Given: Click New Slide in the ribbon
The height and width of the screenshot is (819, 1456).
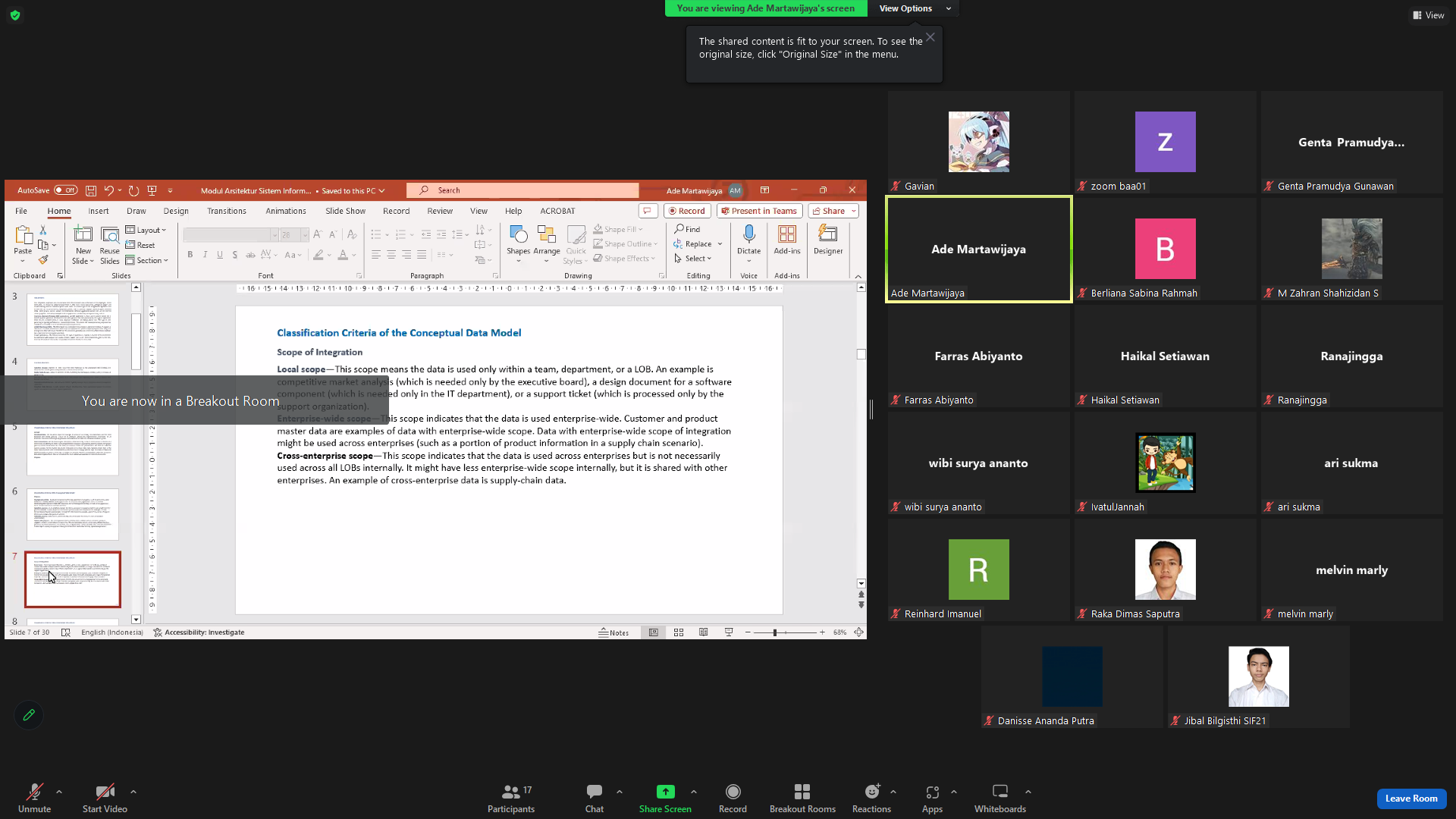Looking at the screenshot, I should (83, 245).
